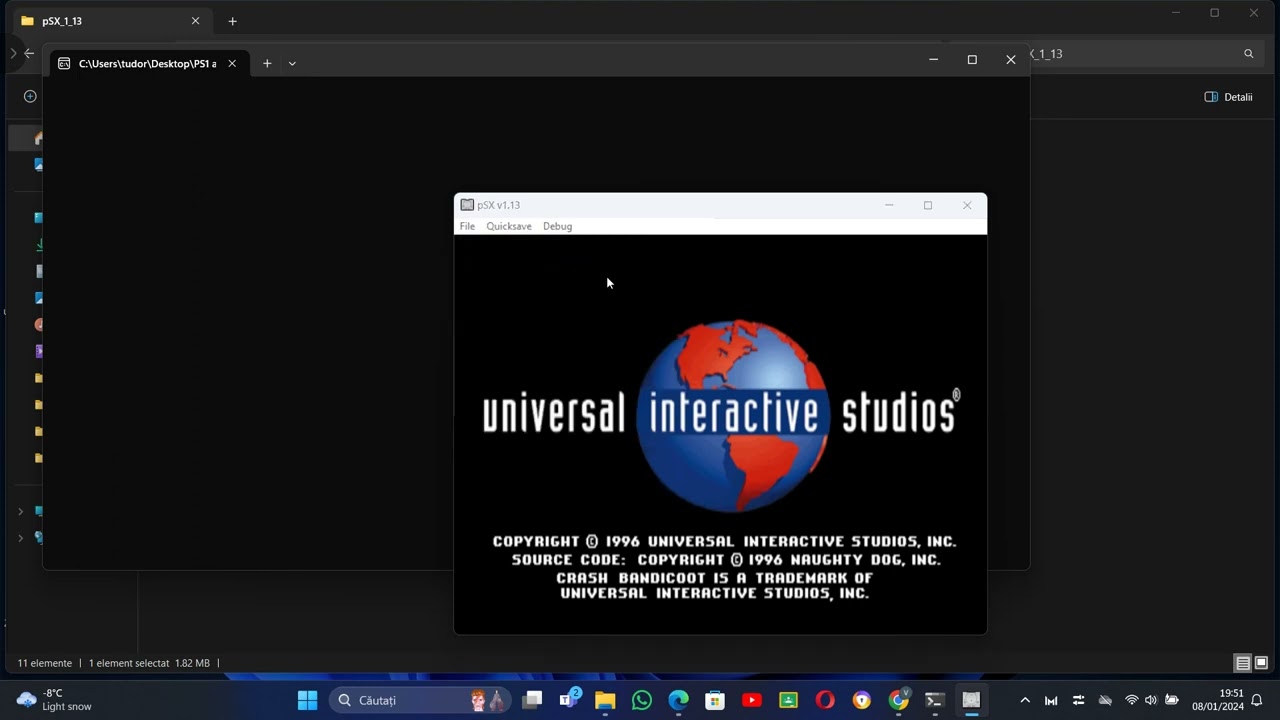Close the pSX_1_13 Explorer tab
Viewport: 1280px width, 720px height.
click(x=195, y=21)
